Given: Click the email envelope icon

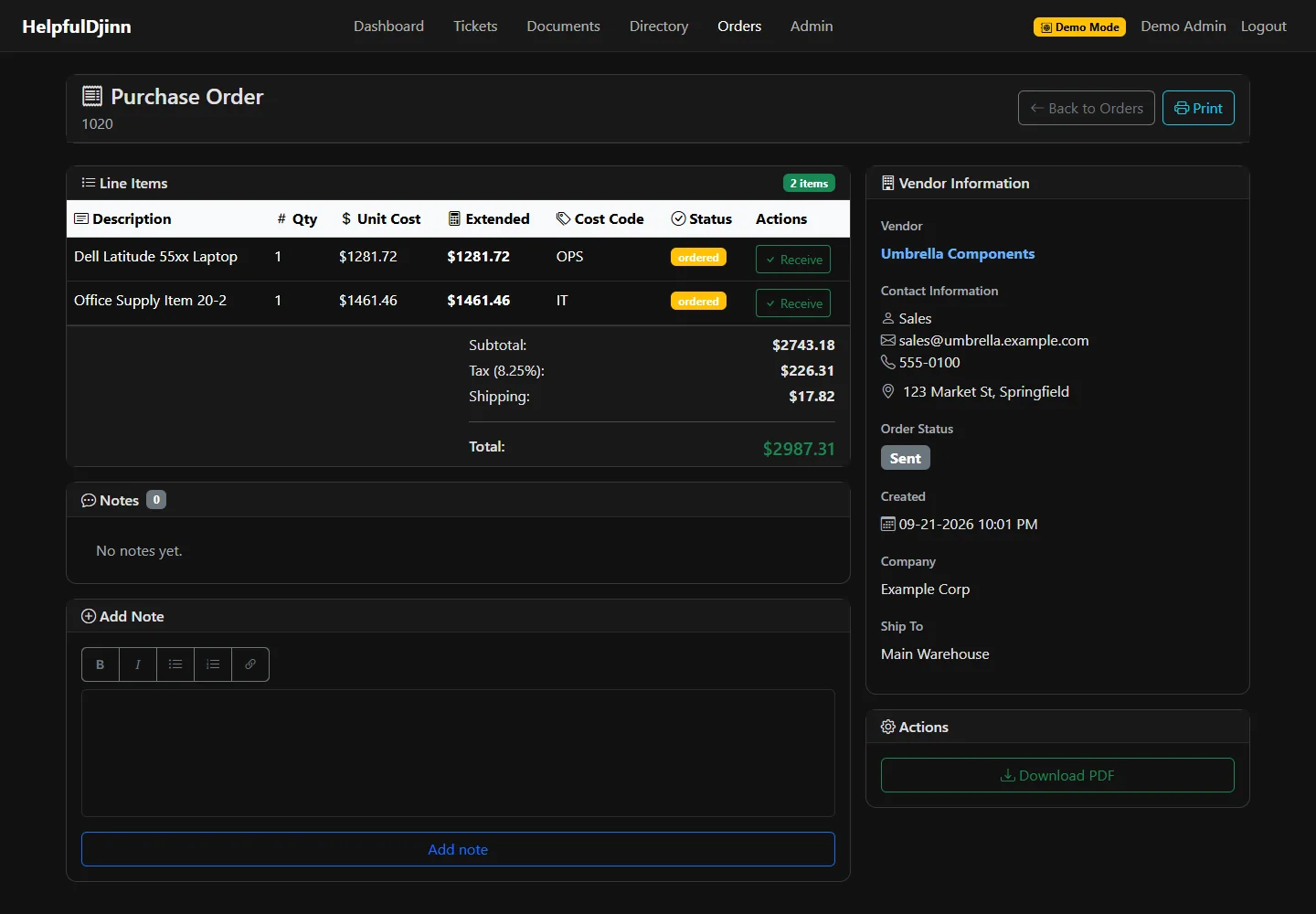Looking at the screenshot, I should [x=888, y=340].
